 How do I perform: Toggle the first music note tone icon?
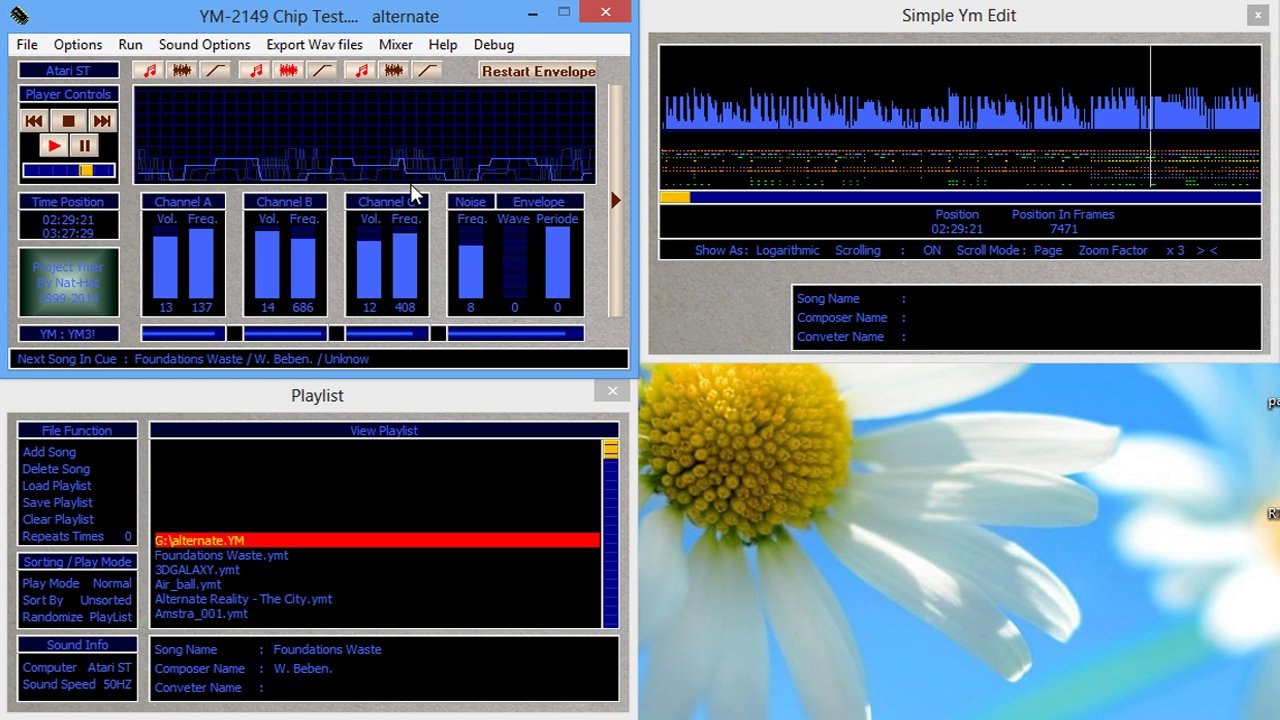point(150,71)
